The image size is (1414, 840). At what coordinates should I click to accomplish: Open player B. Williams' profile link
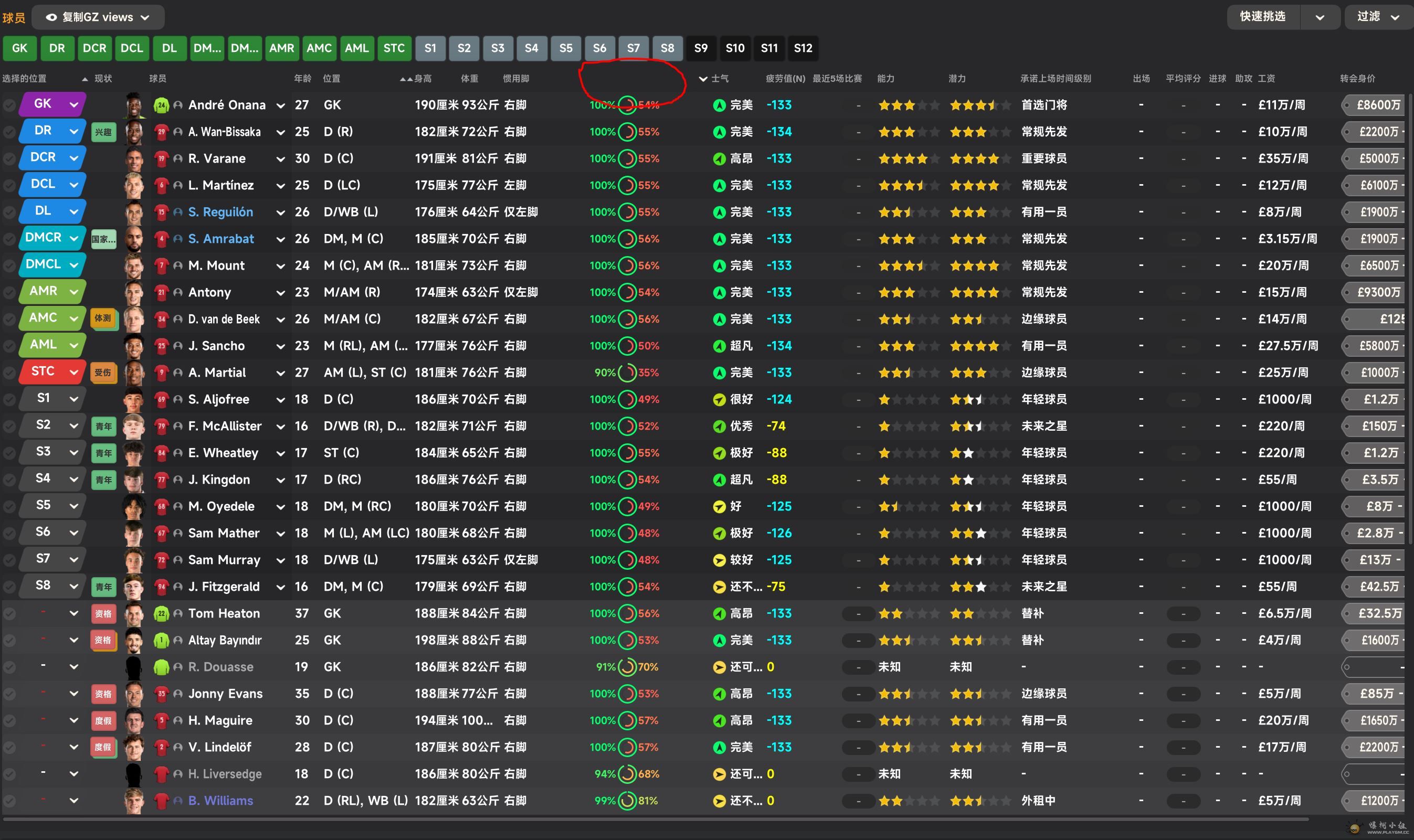(220, 801)
